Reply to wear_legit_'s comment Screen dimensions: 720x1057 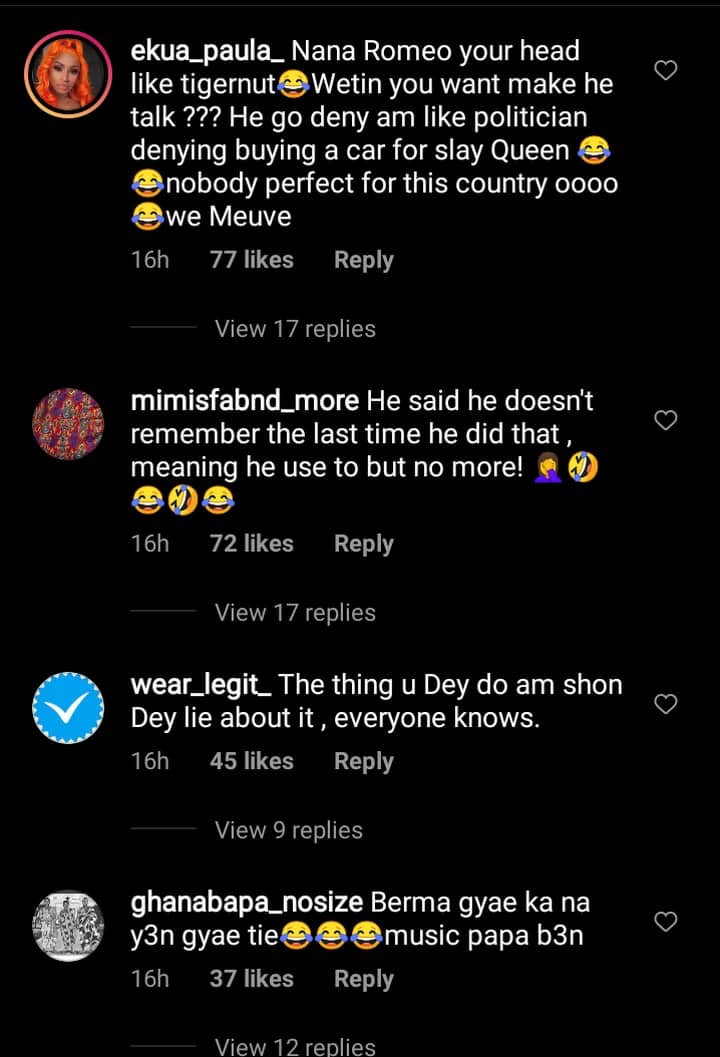point(363,761)
